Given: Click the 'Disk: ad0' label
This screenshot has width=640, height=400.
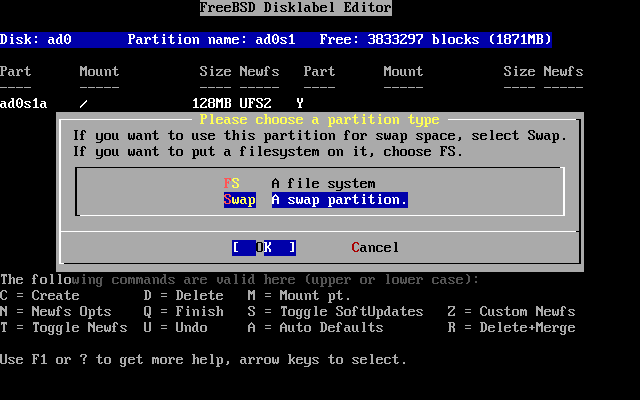Looking at the screenshot, I should tap(36, 40).
